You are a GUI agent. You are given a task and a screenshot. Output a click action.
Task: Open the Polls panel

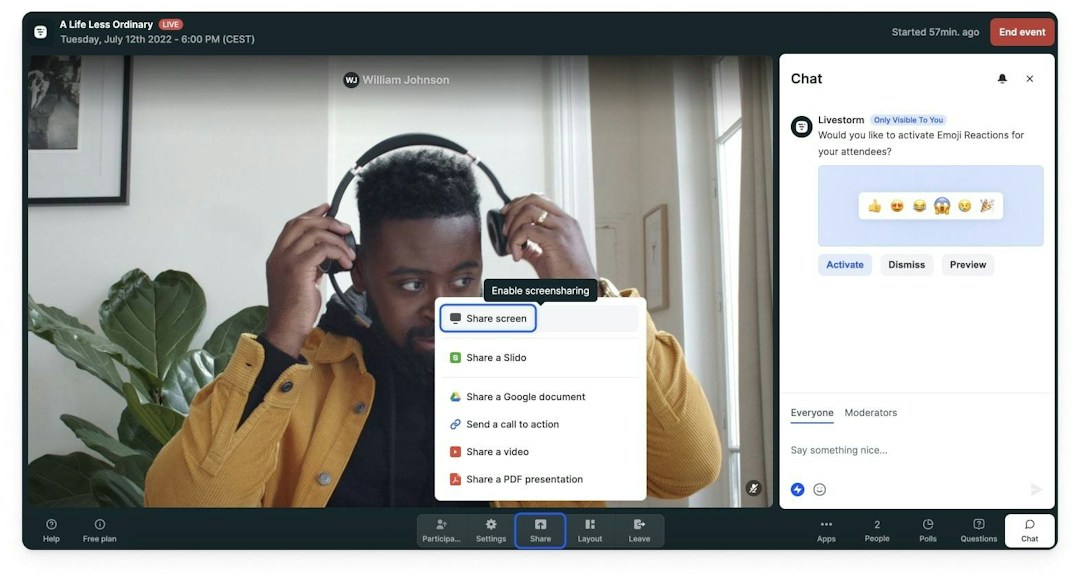pos(928,531)
